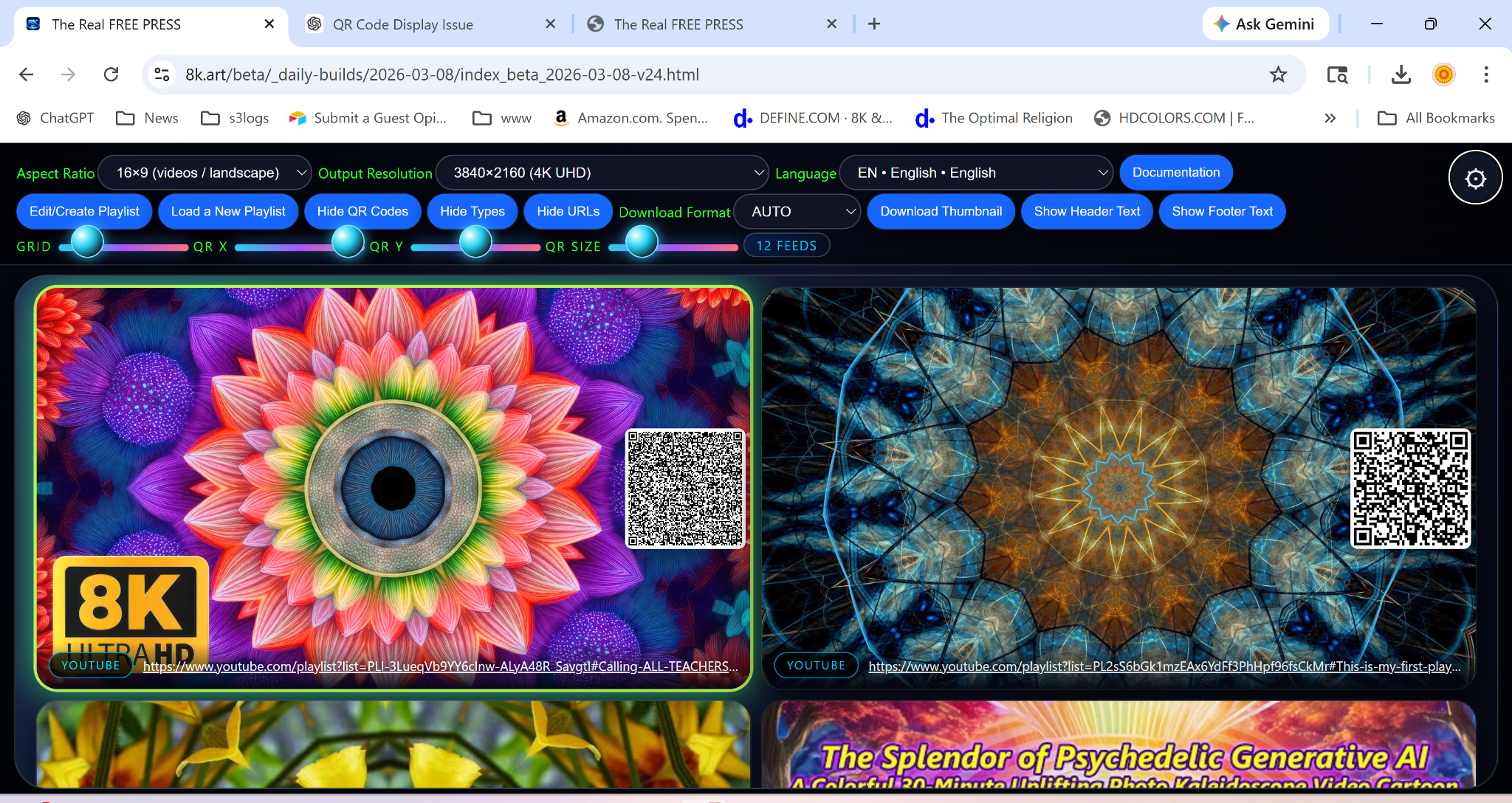Click the QR code on the kaleidoscope thumbnail
1512x803 pixels.
click(x=1410, y=489)
